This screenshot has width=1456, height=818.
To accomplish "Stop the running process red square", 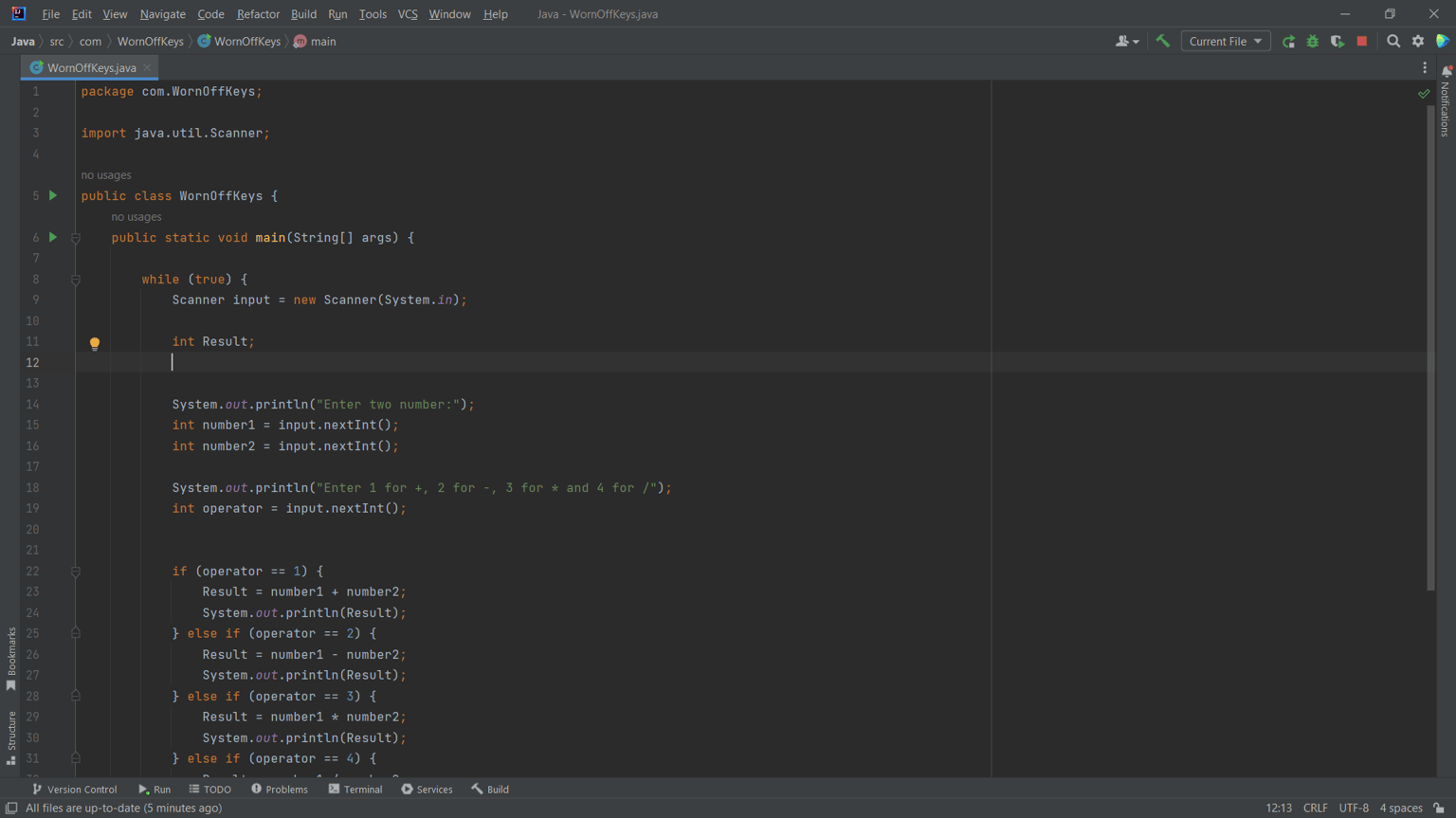I will 1362,41.
